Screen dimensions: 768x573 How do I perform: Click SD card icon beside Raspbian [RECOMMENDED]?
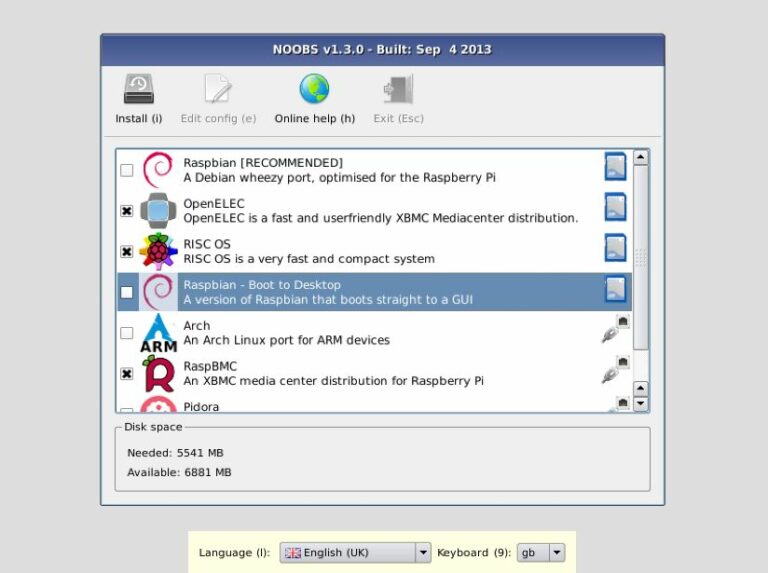(x=615, y=166)
